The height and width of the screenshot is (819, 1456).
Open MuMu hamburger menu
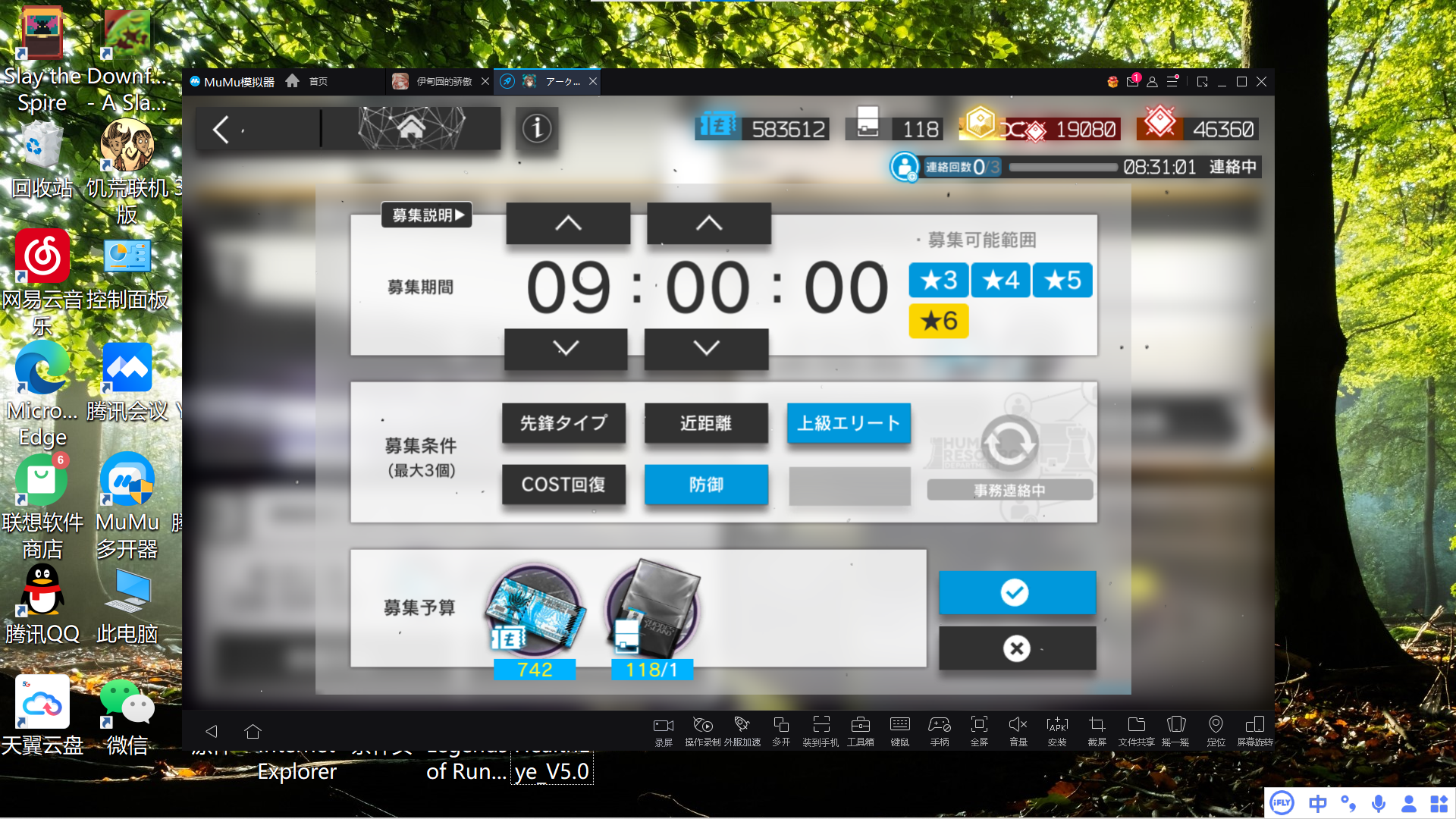click(x=1172, y=81)
